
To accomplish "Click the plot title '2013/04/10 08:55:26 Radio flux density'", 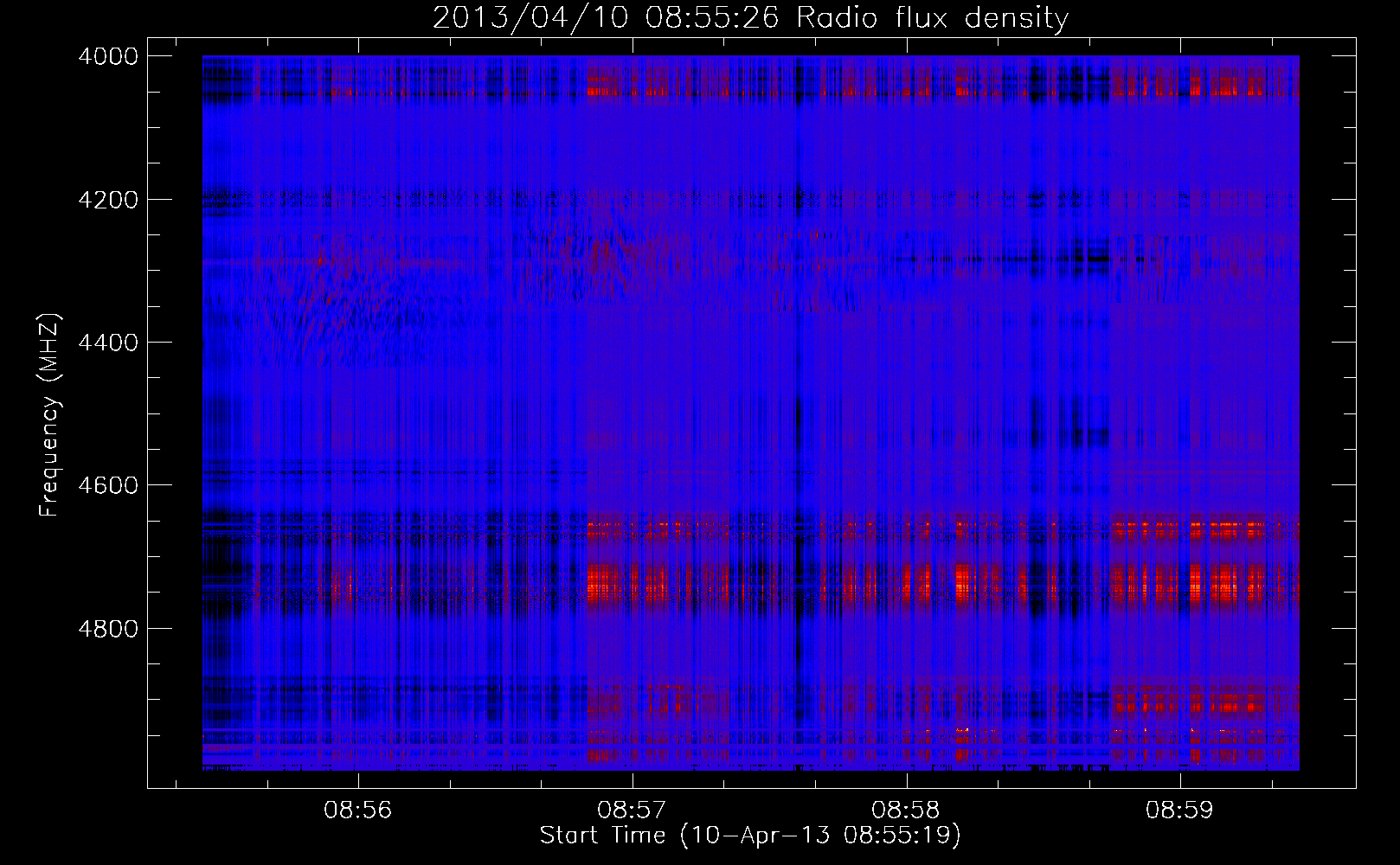I will click(750, 18).
